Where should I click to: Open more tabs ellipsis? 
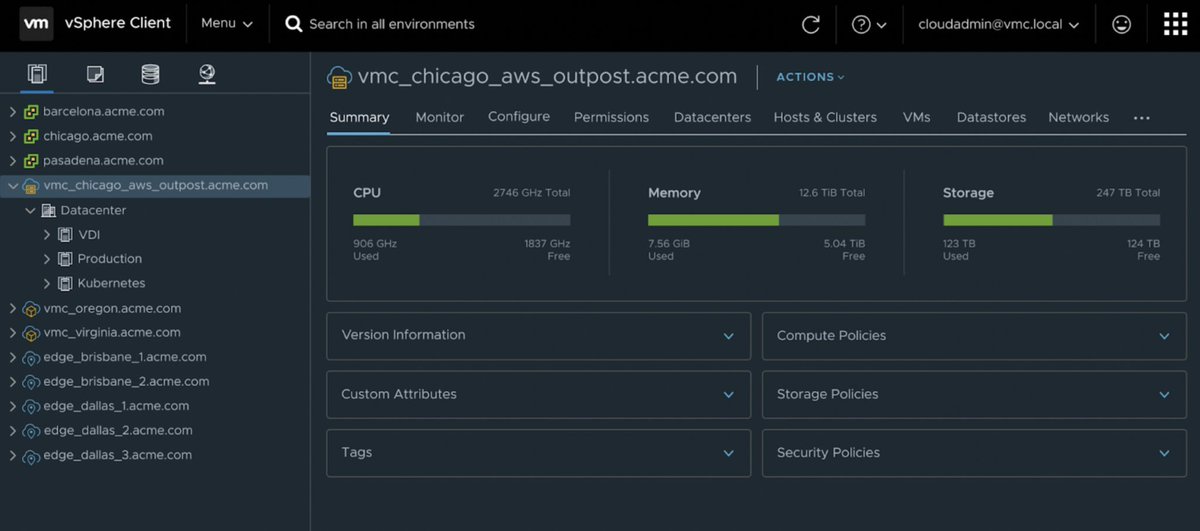[x=1142, y=118]
